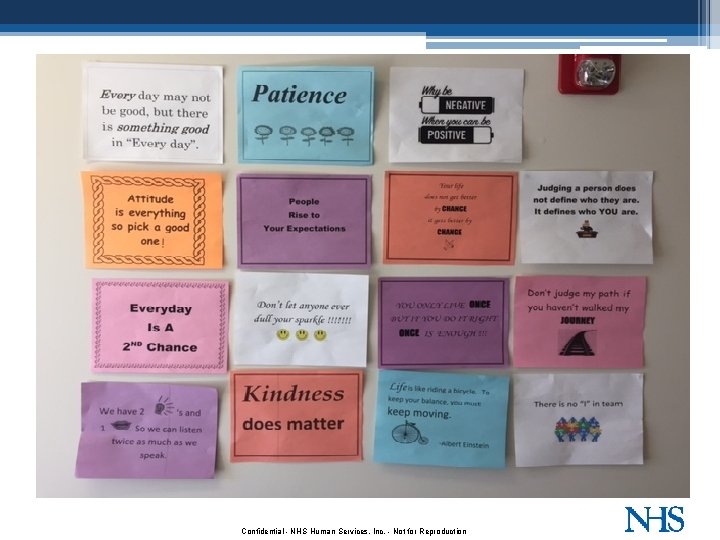Click the 'Patience' heading
Screen dimensions: 720x540
coord(299,94)
